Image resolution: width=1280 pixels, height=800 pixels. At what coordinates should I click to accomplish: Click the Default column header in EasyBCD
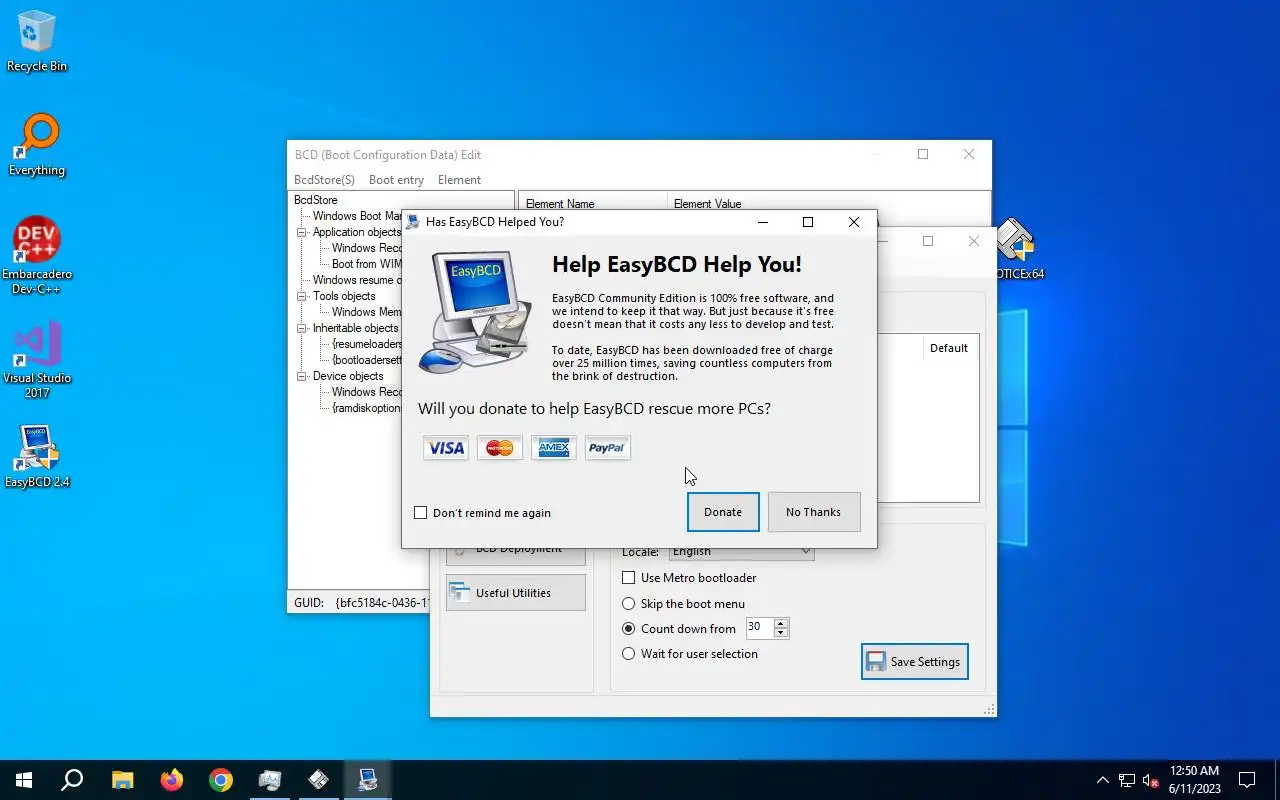tap(948, 348)
